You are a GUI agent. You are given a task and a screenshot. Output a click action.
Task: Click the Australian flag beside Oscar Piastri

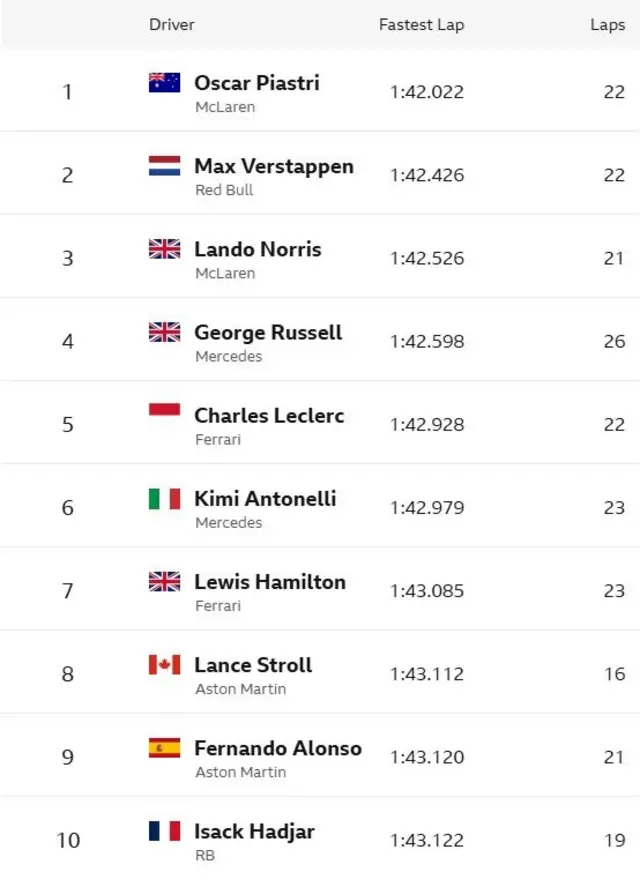[x=164, y=83]
